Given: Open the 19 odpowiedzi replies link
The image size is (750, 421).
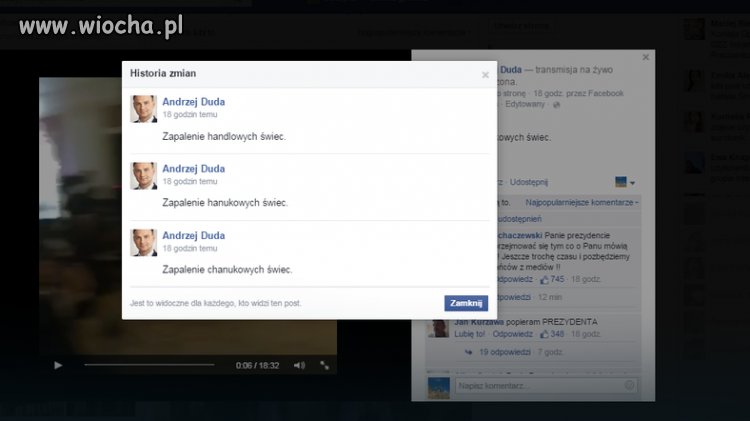Looking at the screenshot, I should click(x=505, y=352).
